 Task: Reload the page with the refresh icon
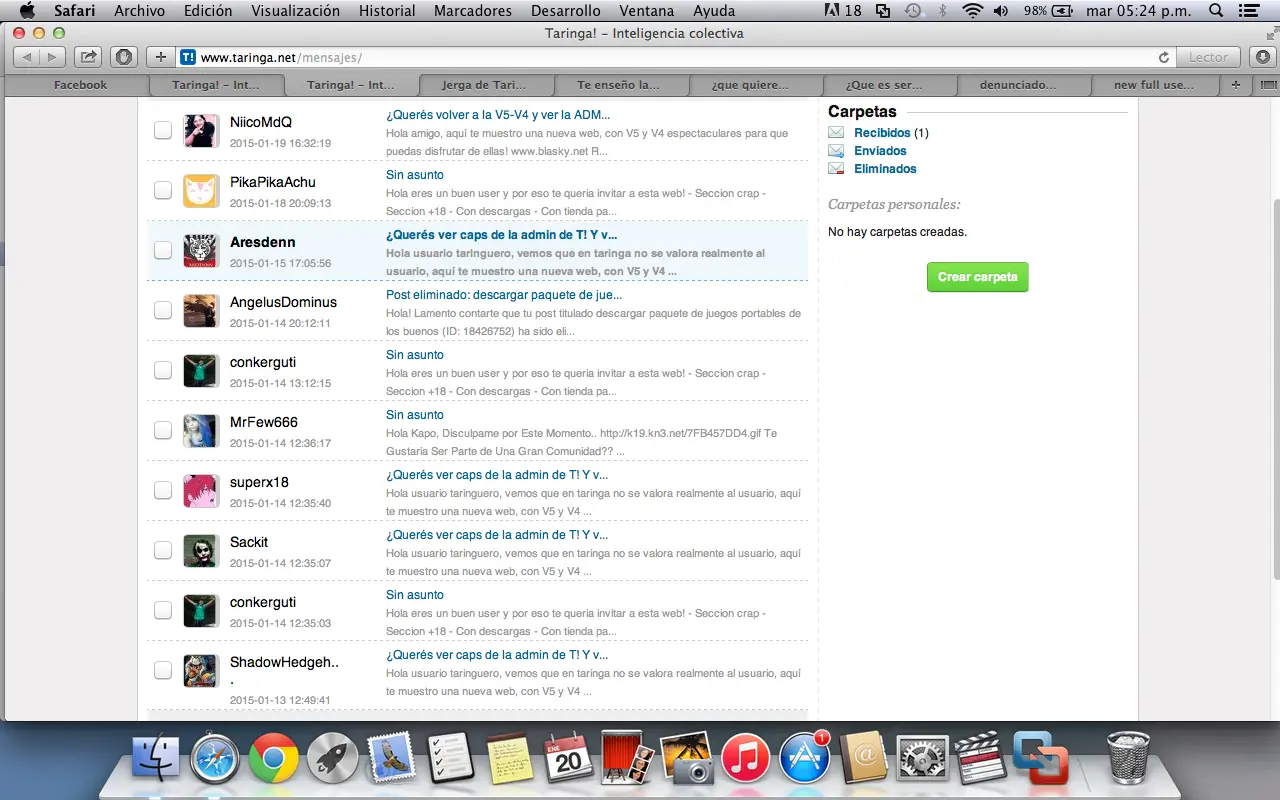tap(1163, 58)
